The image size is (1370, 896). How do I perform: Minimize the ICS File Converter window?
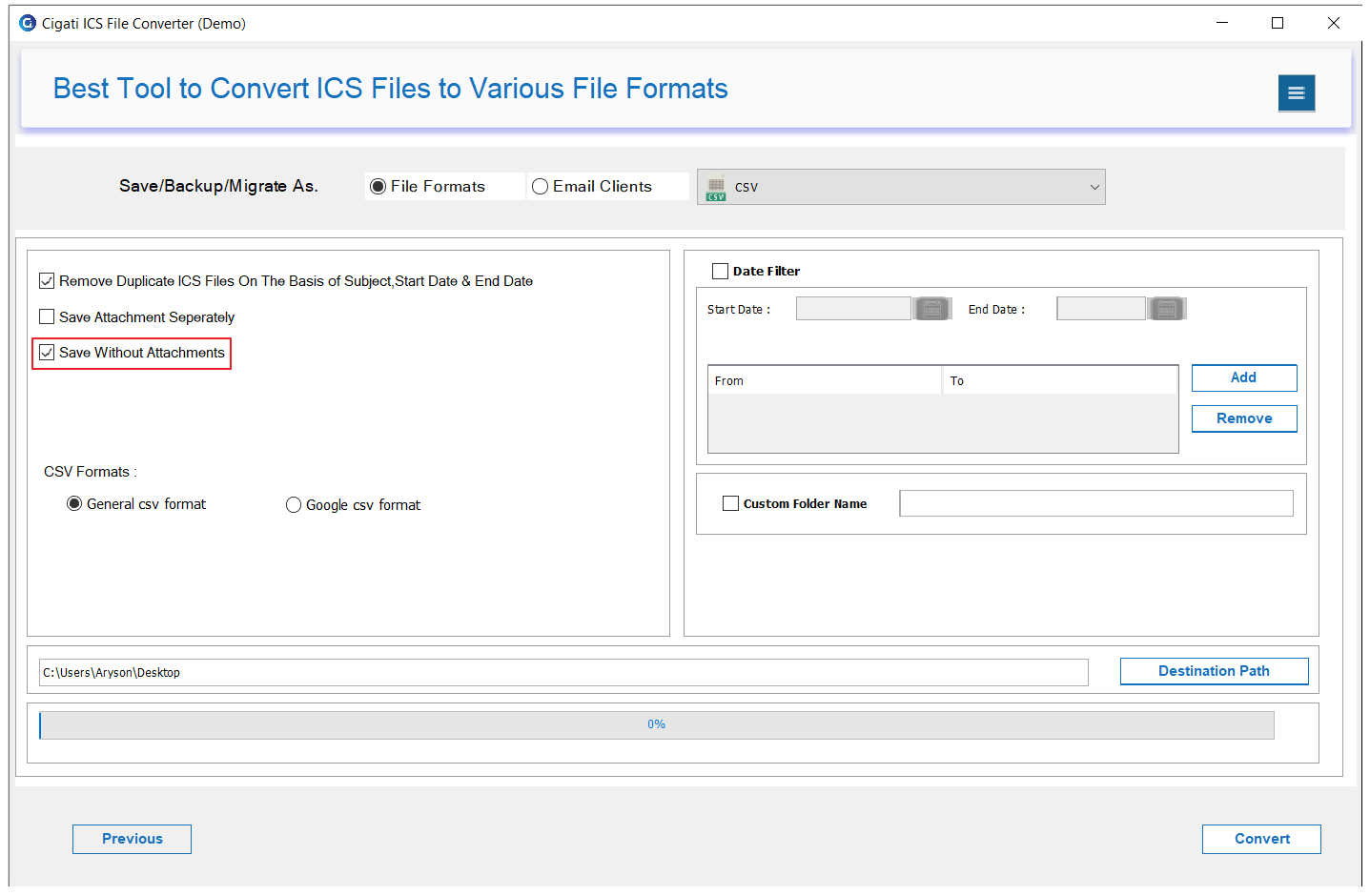coord(1222,23)
